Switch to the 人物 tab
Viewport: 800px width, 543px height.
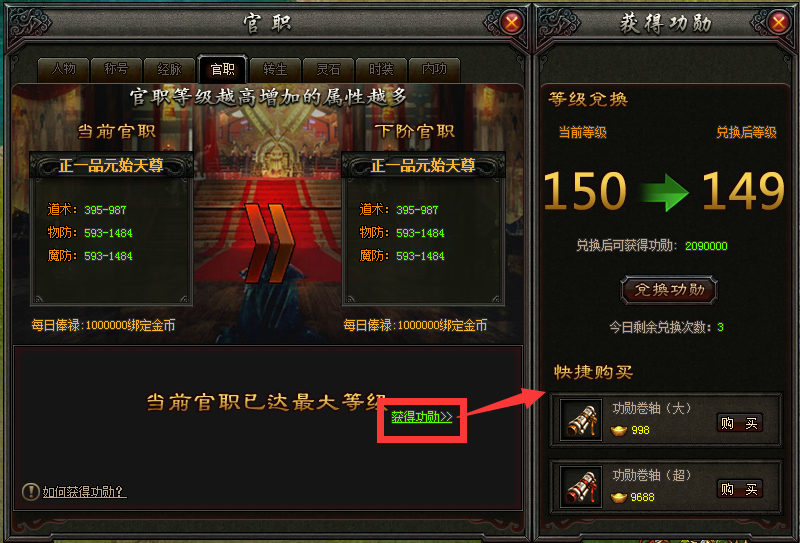point(64,69)
